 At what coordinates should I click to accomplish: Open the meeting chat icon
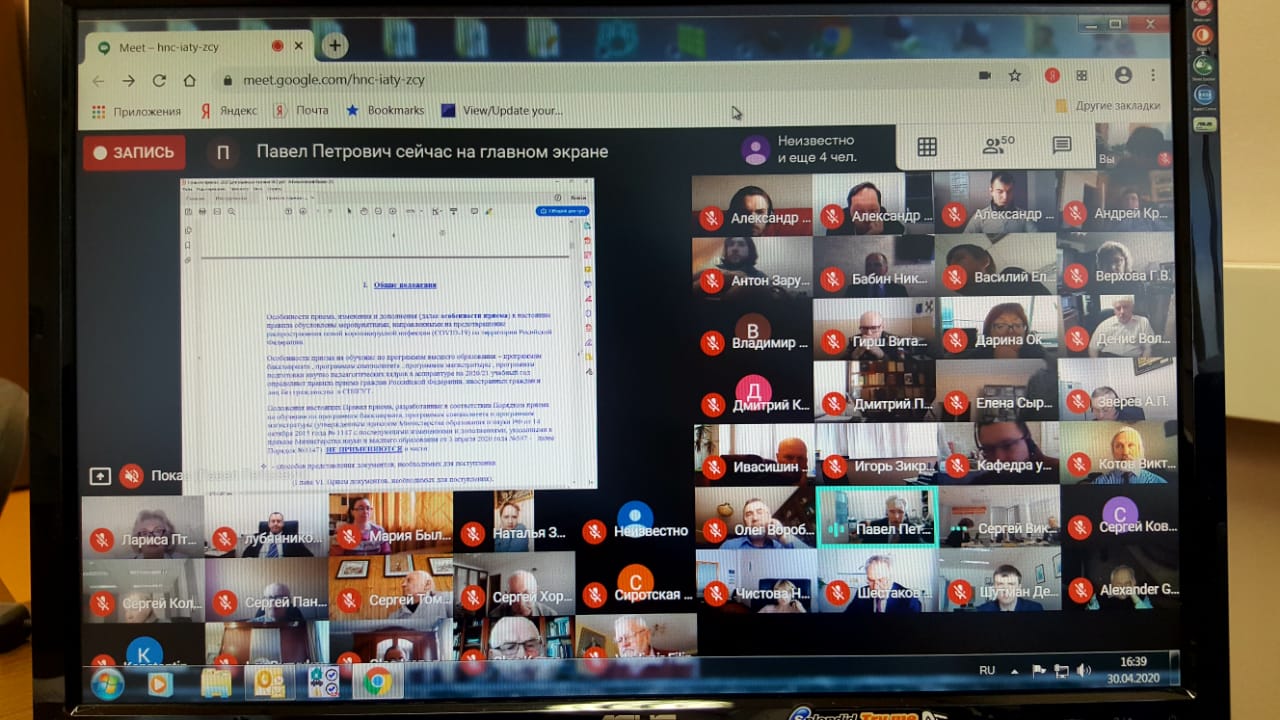point(1062,146)
